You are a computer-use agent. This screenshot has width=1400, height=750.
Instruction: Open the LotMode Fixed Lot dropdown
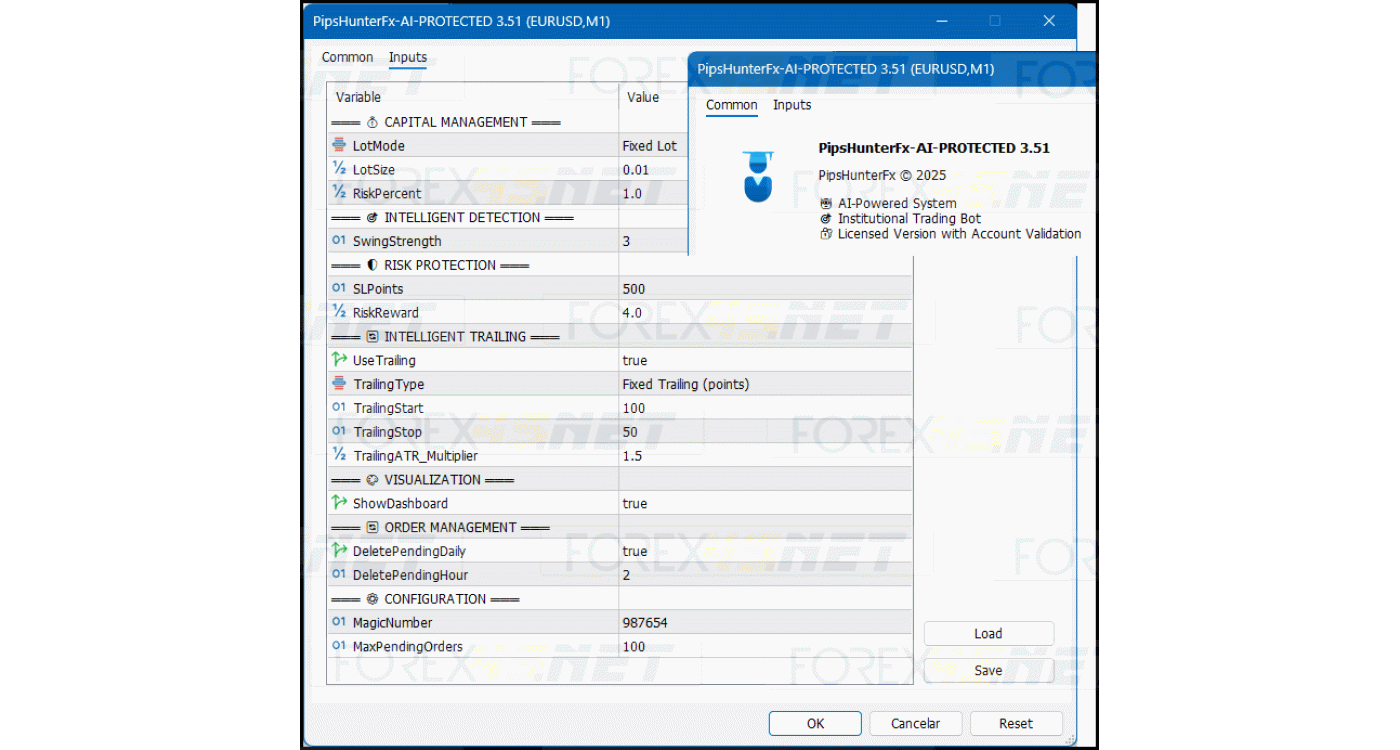tap(650, 146)
